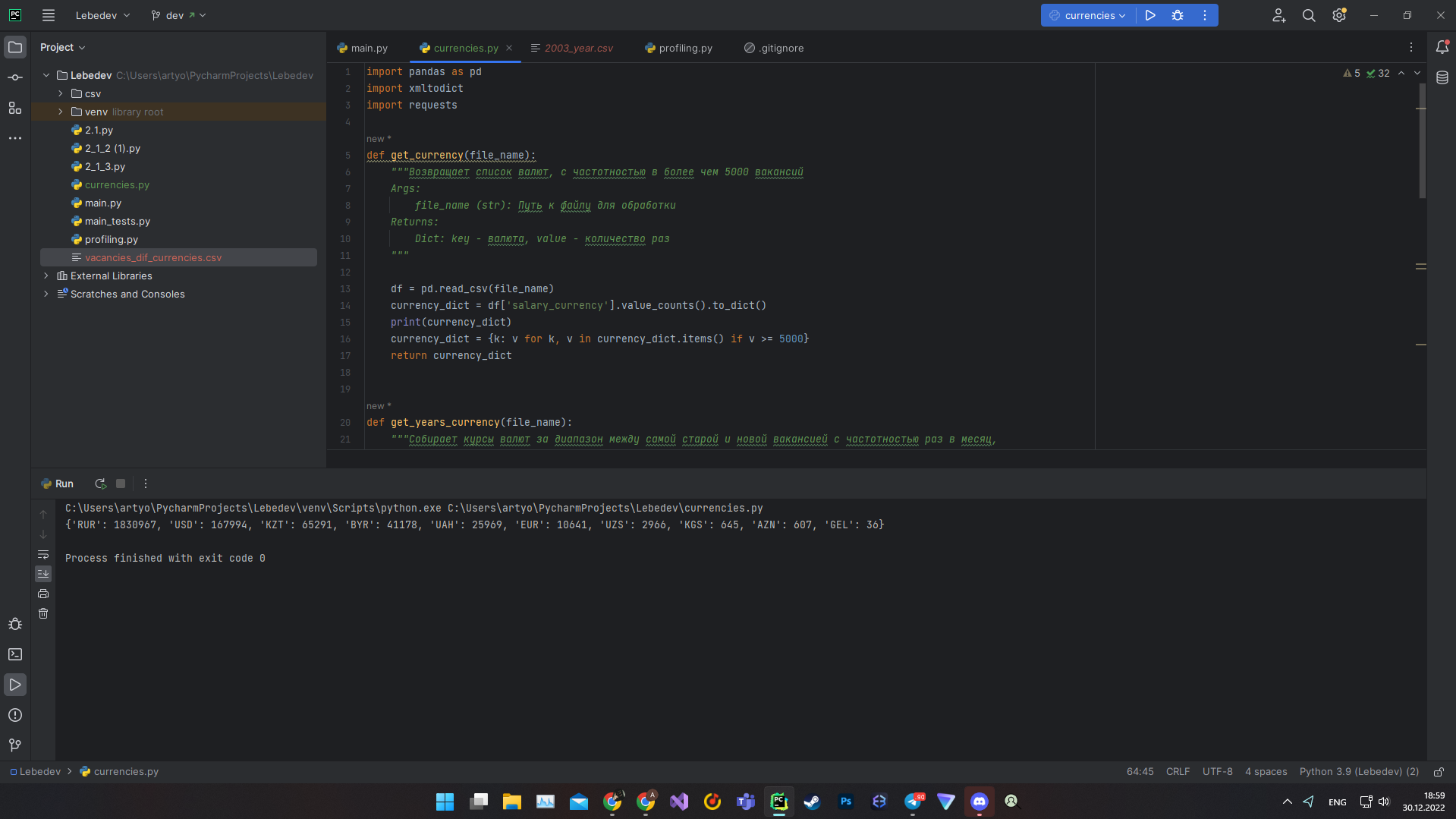1456x819 pixels.
Task: Open the Commit tool window
Action: (15, 77)
